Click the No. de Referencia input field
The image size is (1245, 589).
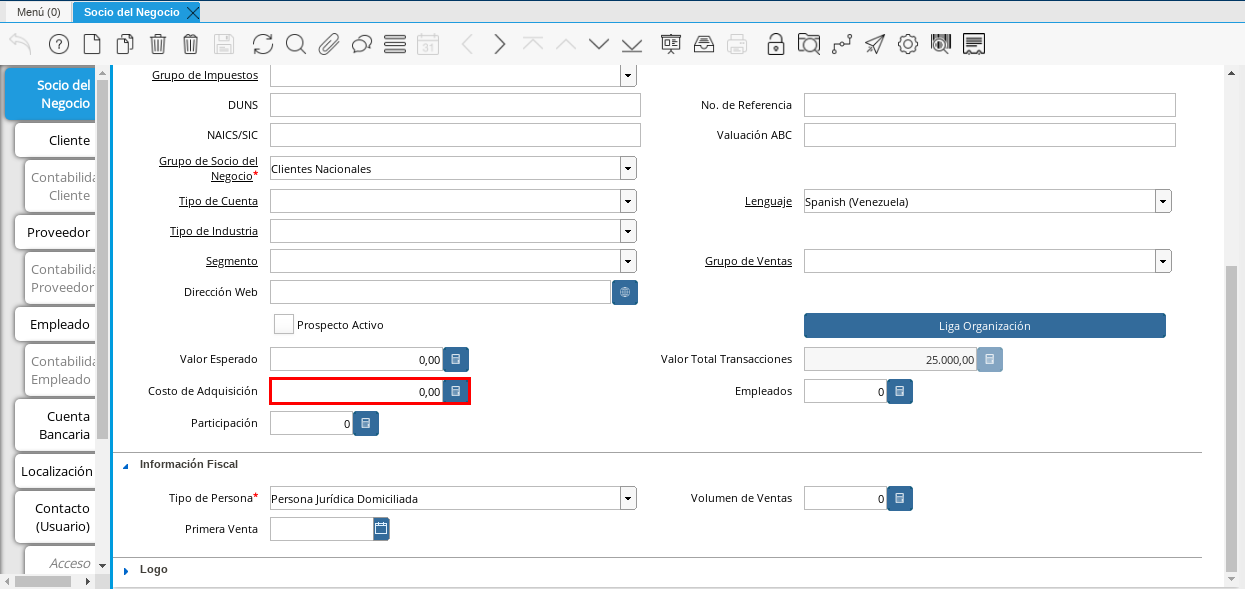click(989, 106)
